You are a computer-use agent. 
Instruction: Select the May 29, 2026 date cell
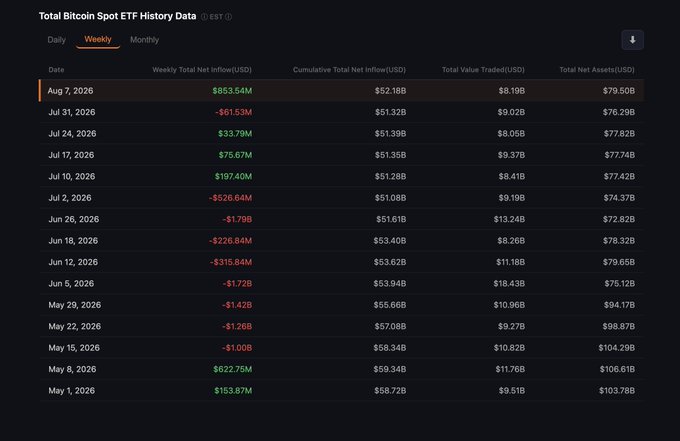[75, 305]
